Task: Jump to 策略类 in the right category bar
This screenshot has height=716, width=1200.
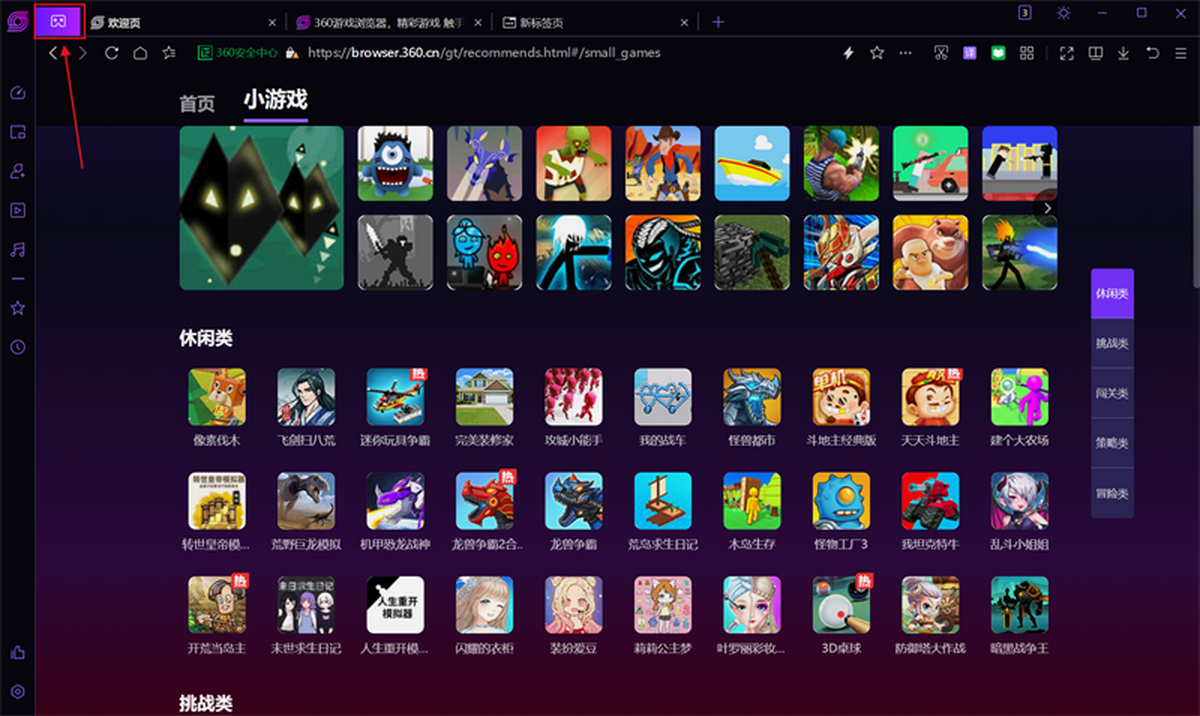Action: [x=1112, y=443]
